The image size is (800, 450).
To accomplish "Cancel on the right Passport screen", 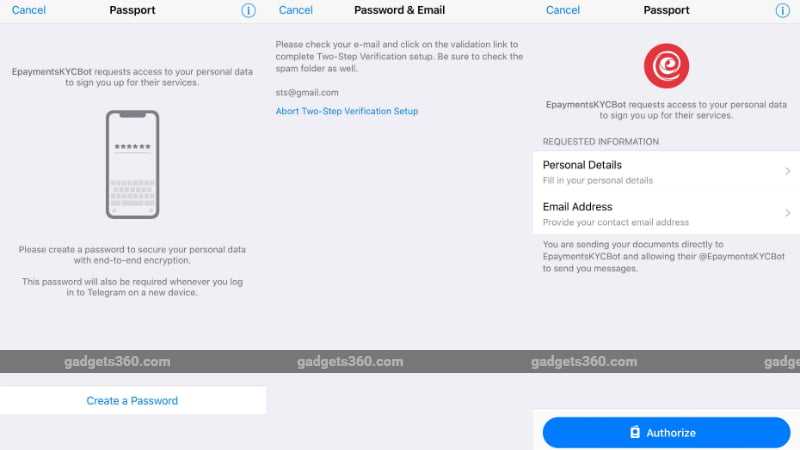I will [563, 10].
